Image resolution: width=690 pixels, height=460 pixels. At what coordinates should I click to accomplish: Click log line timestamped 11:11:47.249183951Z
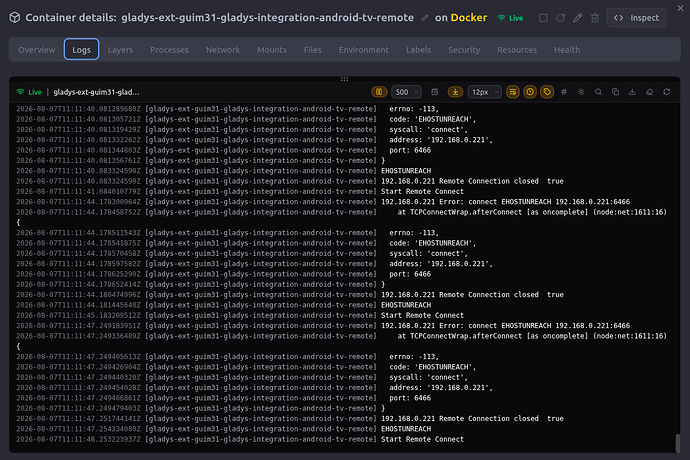coord(323,326)
